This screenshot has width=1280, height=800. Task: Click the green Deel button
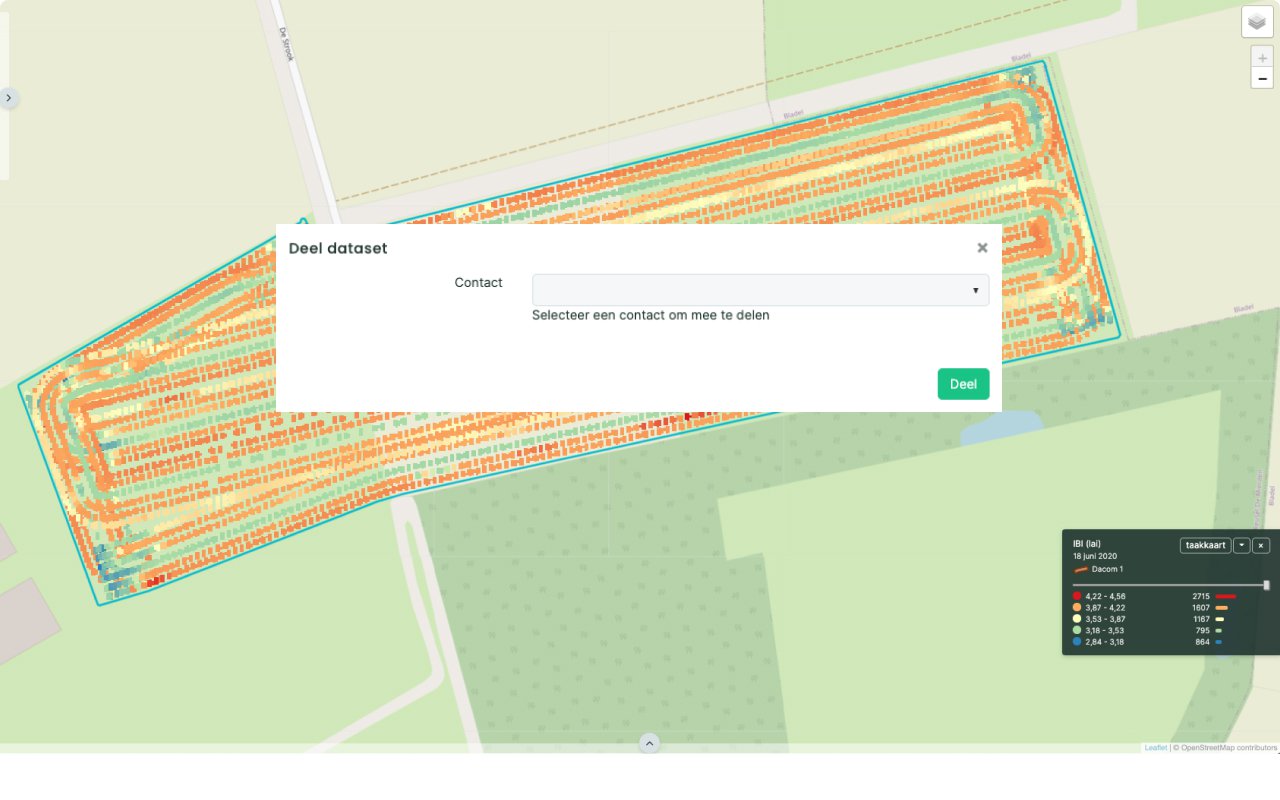point(963,384)
